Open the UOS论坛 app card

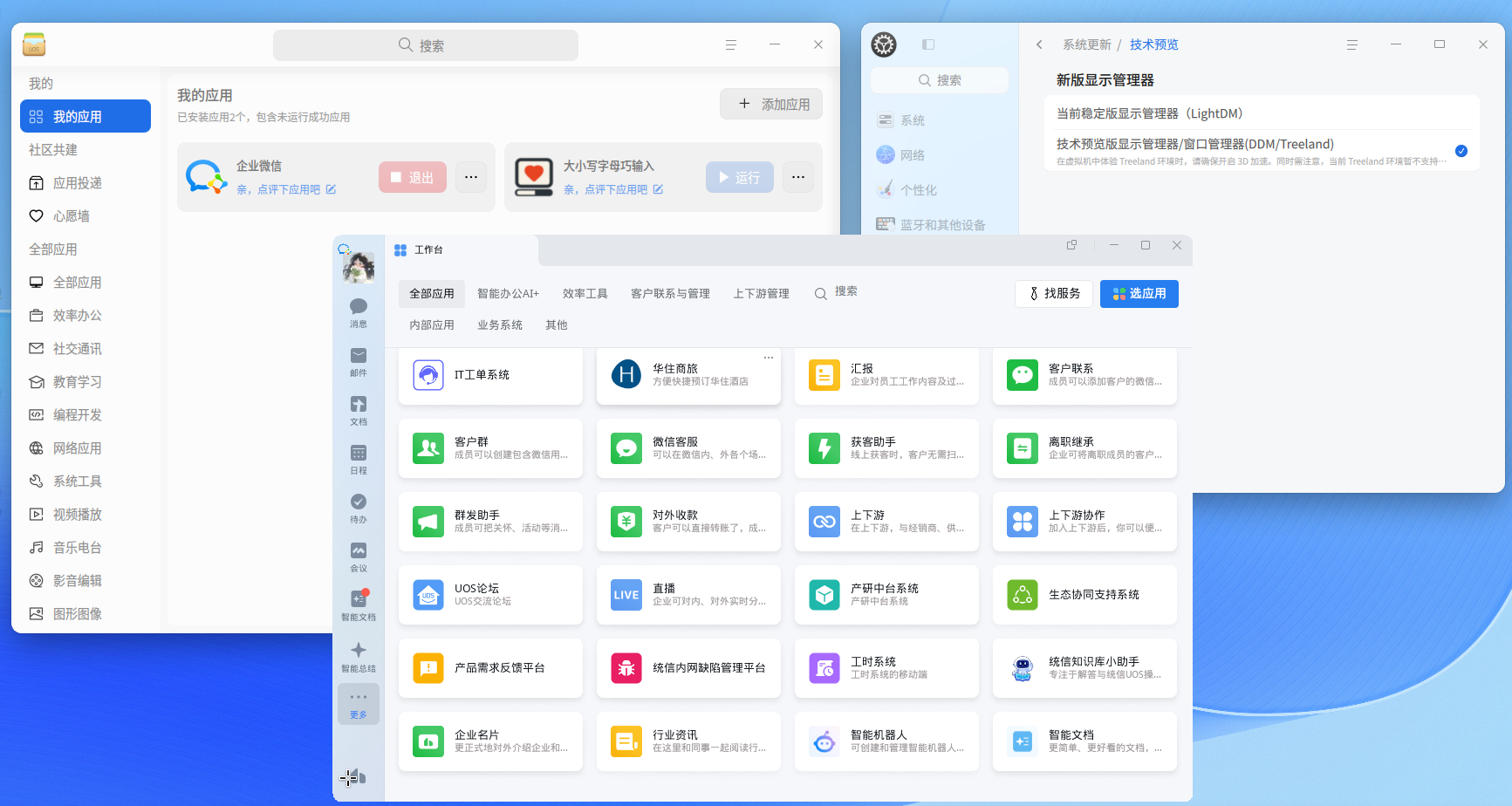point(490,595)
